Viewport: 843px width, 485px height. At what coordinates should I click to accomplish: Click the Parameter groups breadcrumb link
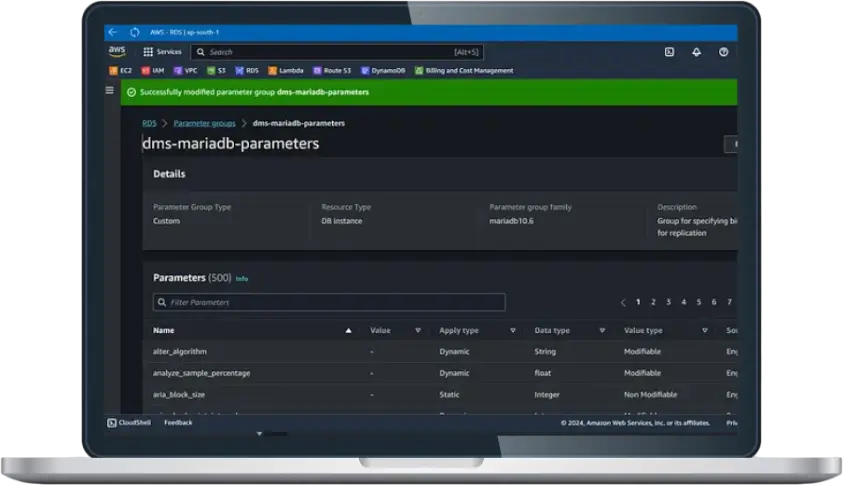pos(204,123)
